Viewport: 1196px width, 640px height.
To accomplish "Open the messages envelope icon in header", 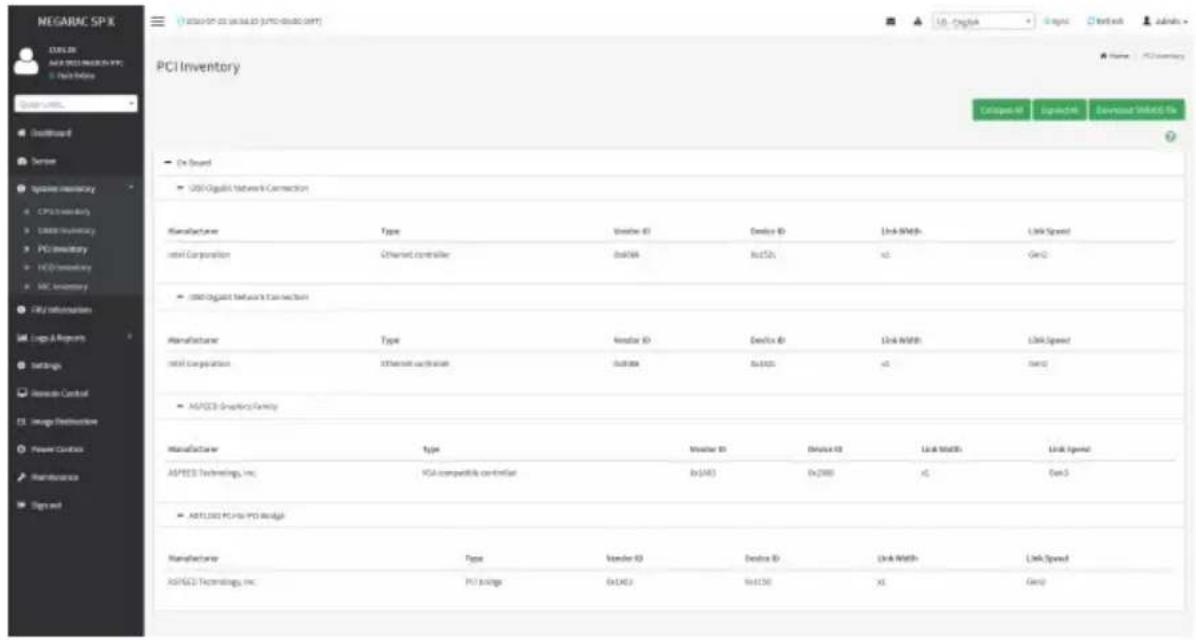I will coord(890,21).
